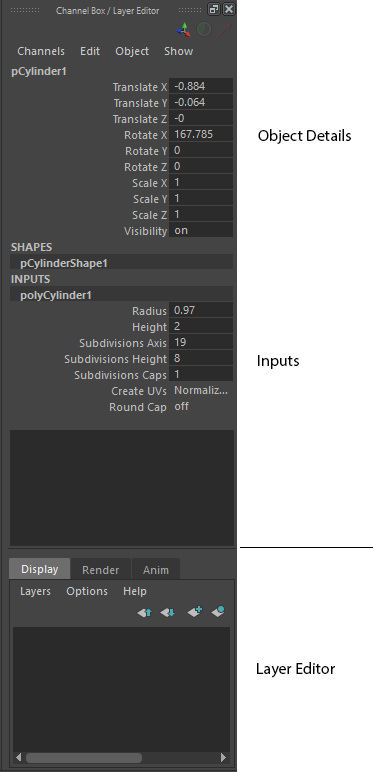Click the dimmed circular speed icon
Screen dimensions: 373x772
click(204, 30)
